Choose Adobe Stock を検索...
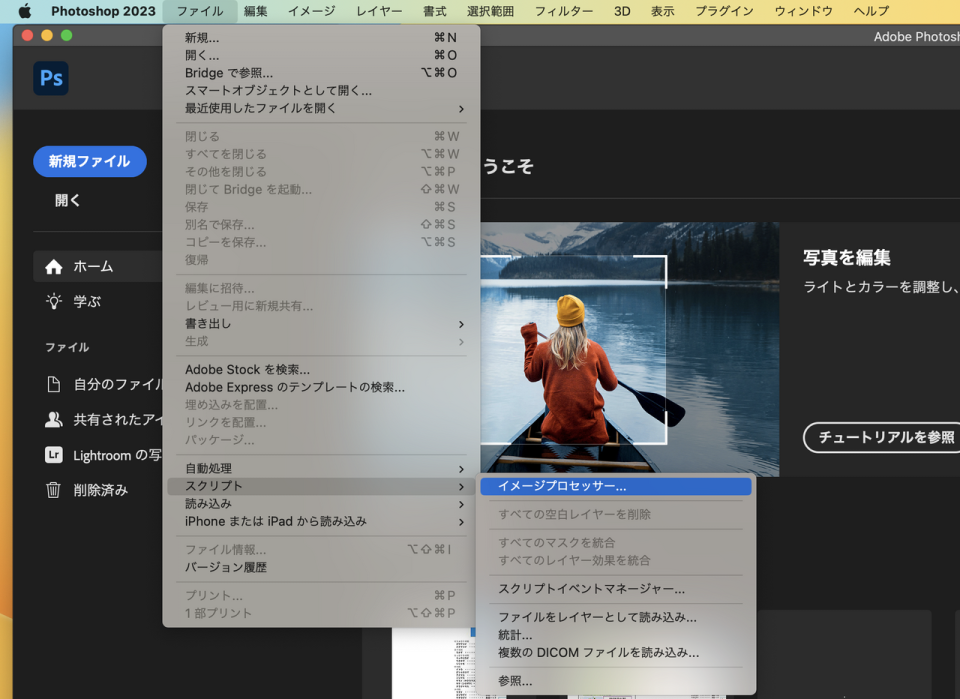This screenshot has height=699, width=960. tap(321, 370)
